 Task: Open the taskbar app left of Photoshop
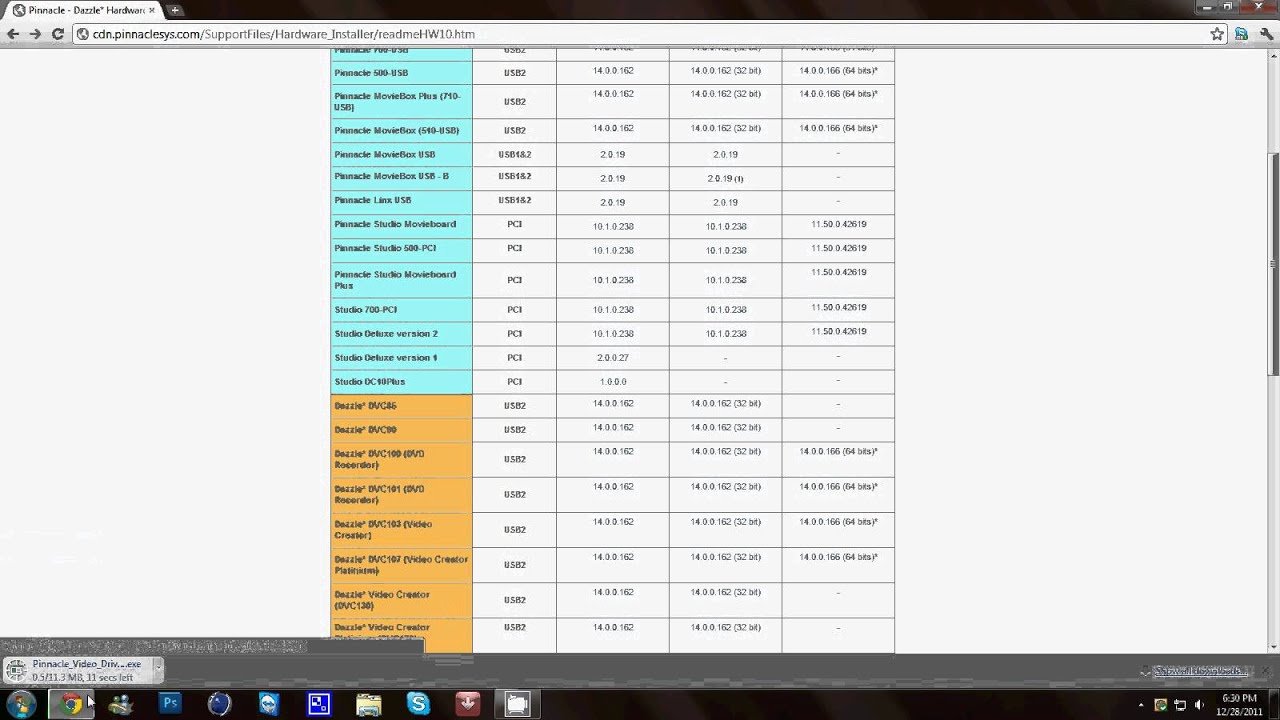coord(121,704)
